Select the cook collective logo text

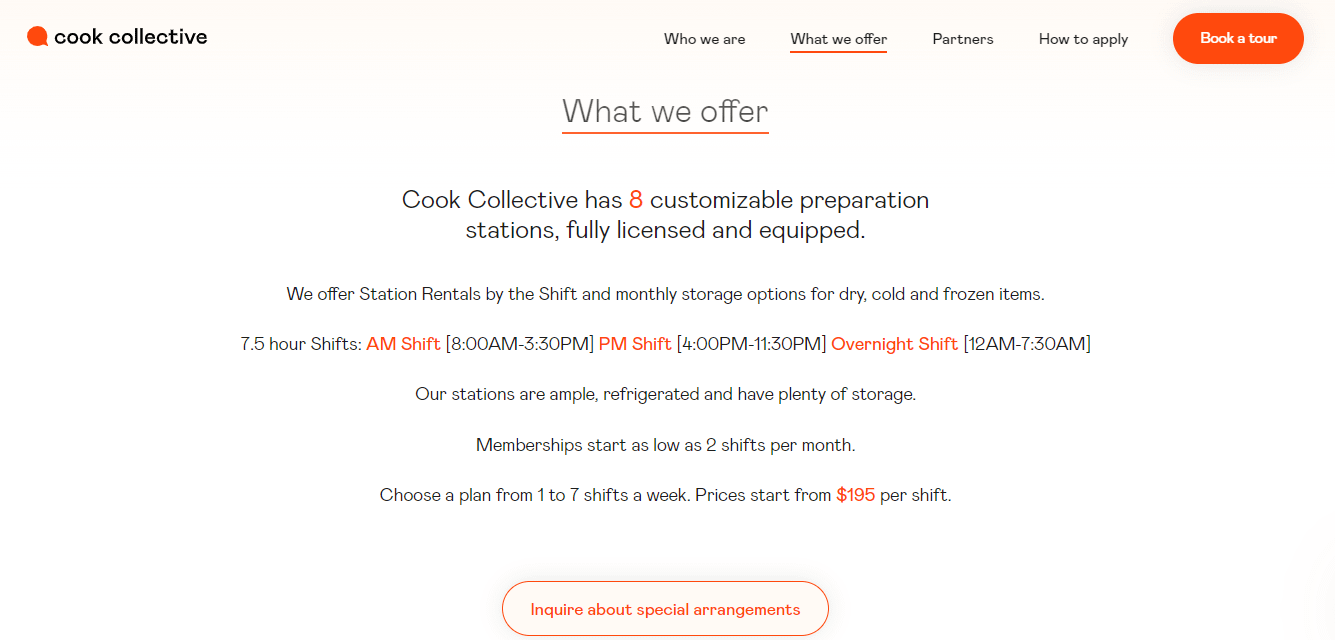131,36
